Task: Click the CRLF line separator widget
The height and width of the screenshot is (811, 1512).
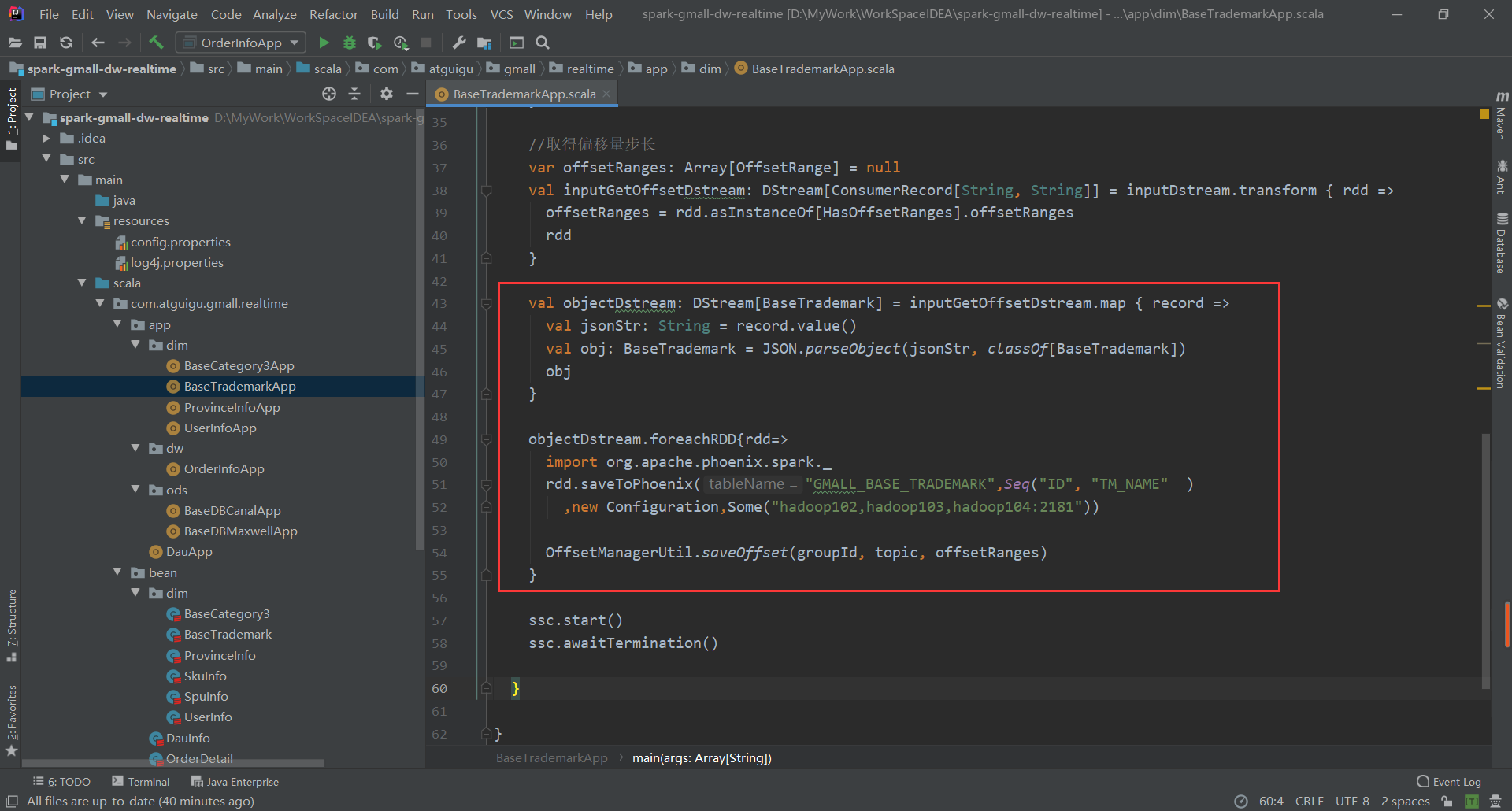Action: click(x=1309, y=801)
